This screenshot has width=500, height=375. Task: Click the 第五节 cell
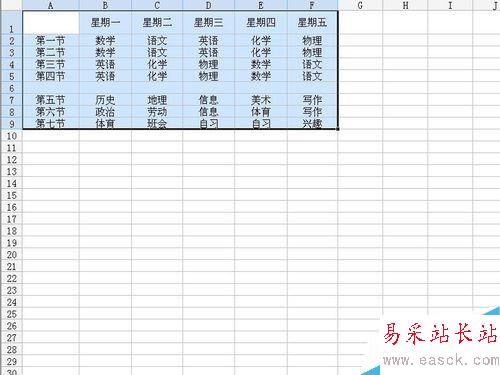pos(51,100)
